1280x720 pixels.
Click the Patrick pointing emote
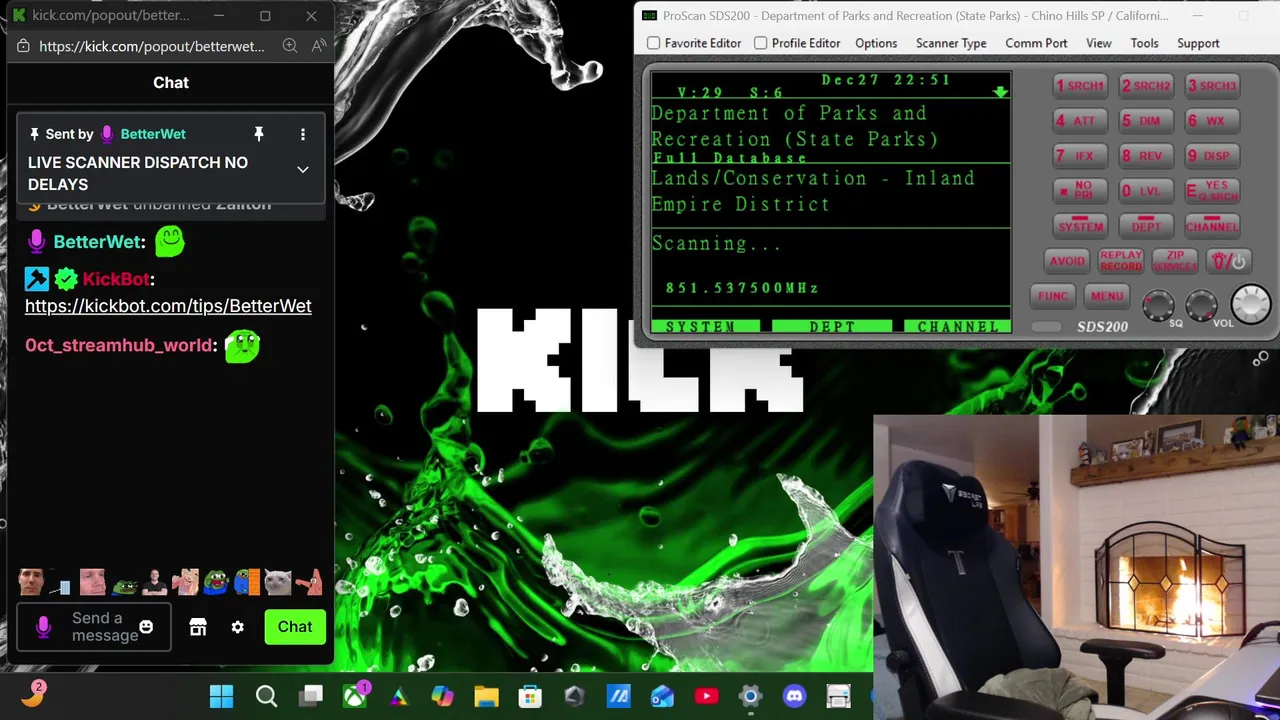[x=309, y=581]
